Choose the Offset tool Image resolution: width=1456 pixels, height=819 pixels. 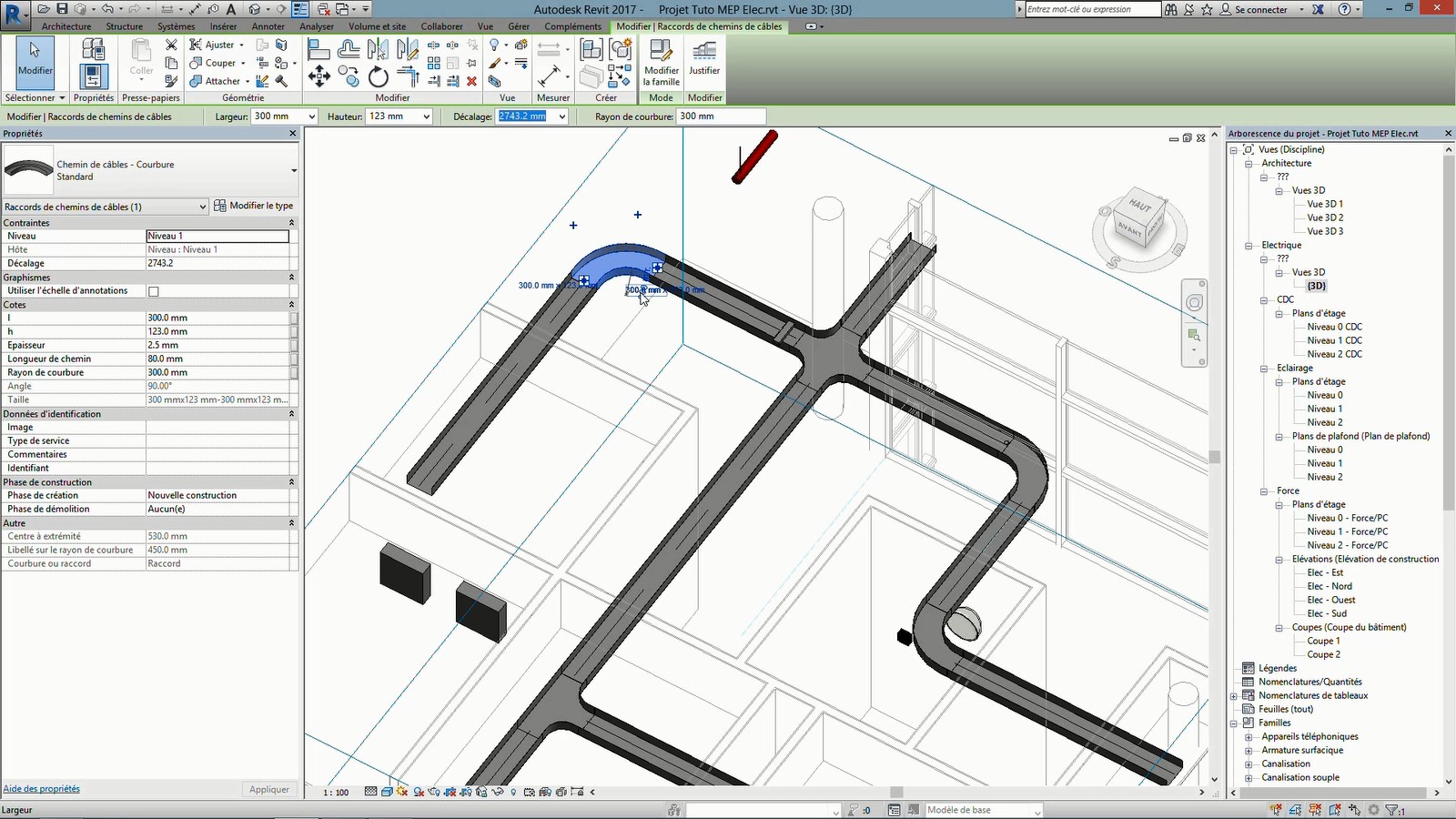[x=349, y=49]
